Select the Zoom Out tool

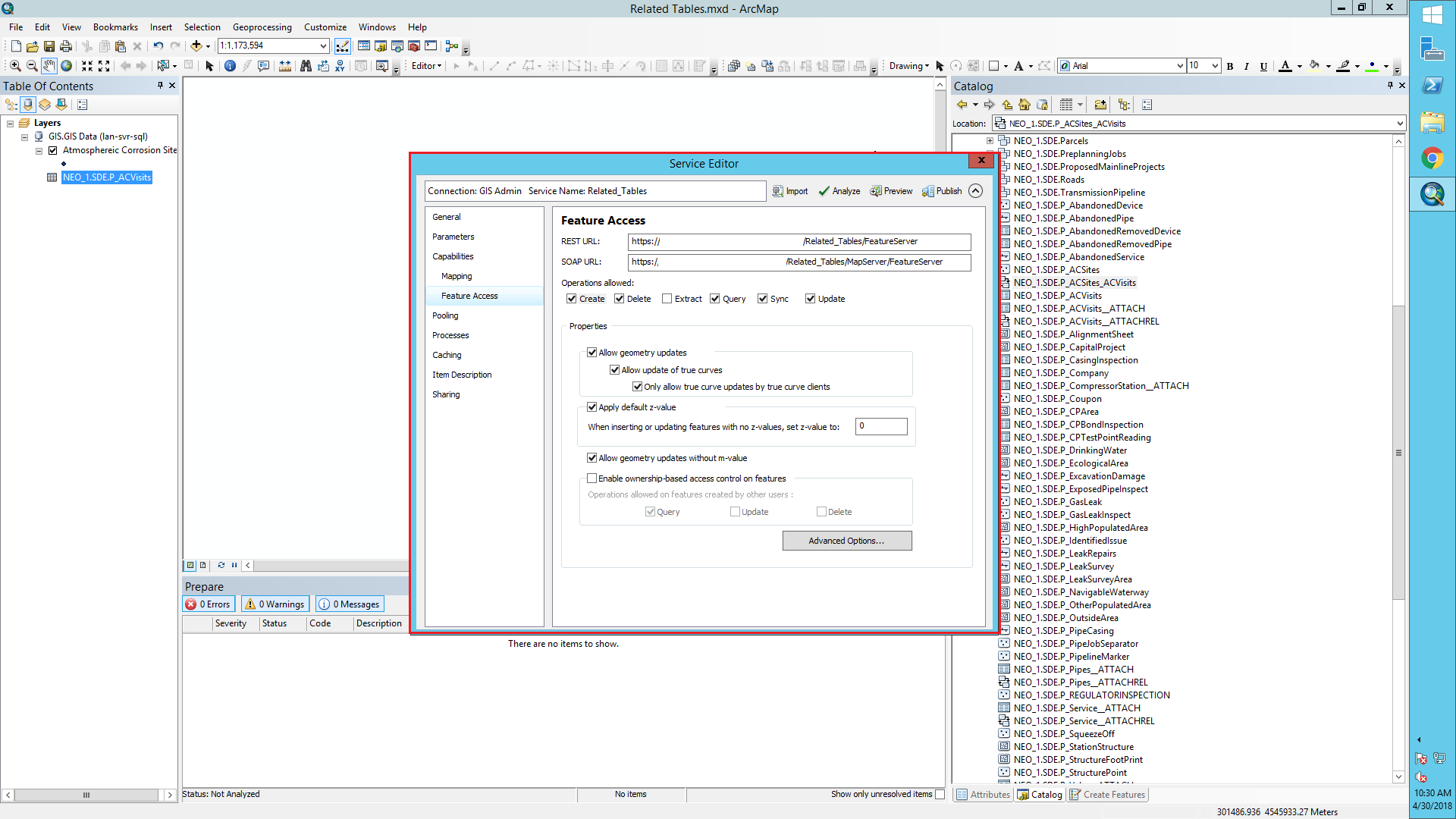(x=32, y=66)
